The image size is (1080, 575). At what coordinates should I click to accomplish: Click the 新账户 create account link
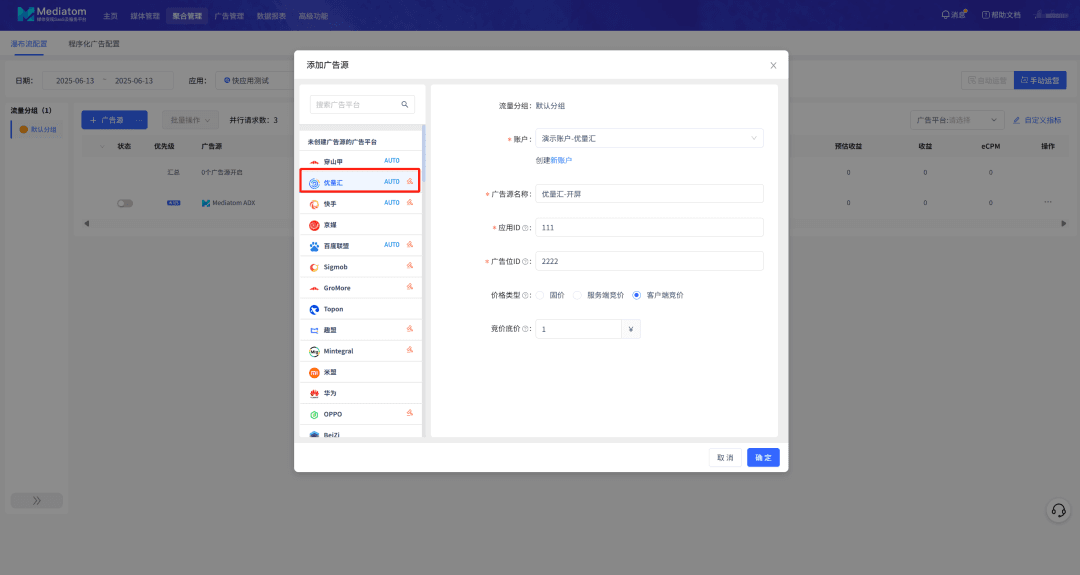tap(561, 160)
